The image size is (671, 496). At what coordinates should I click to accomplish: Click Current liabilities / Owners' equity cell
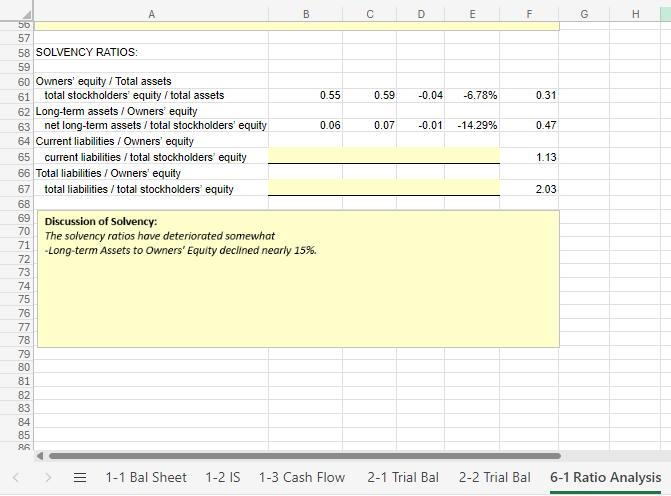pyautogui.click(x=151, y=141)
